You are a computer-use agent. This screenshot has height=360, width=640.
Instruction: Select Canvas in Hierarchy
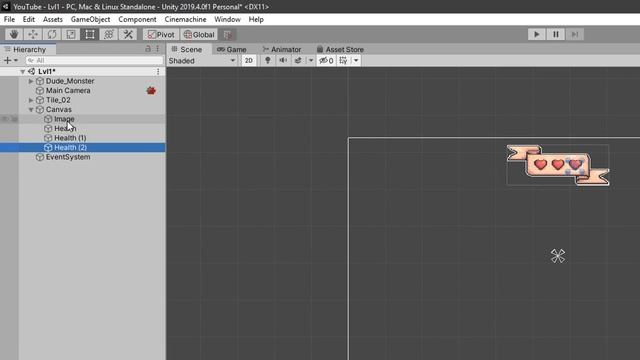point(58,109)
